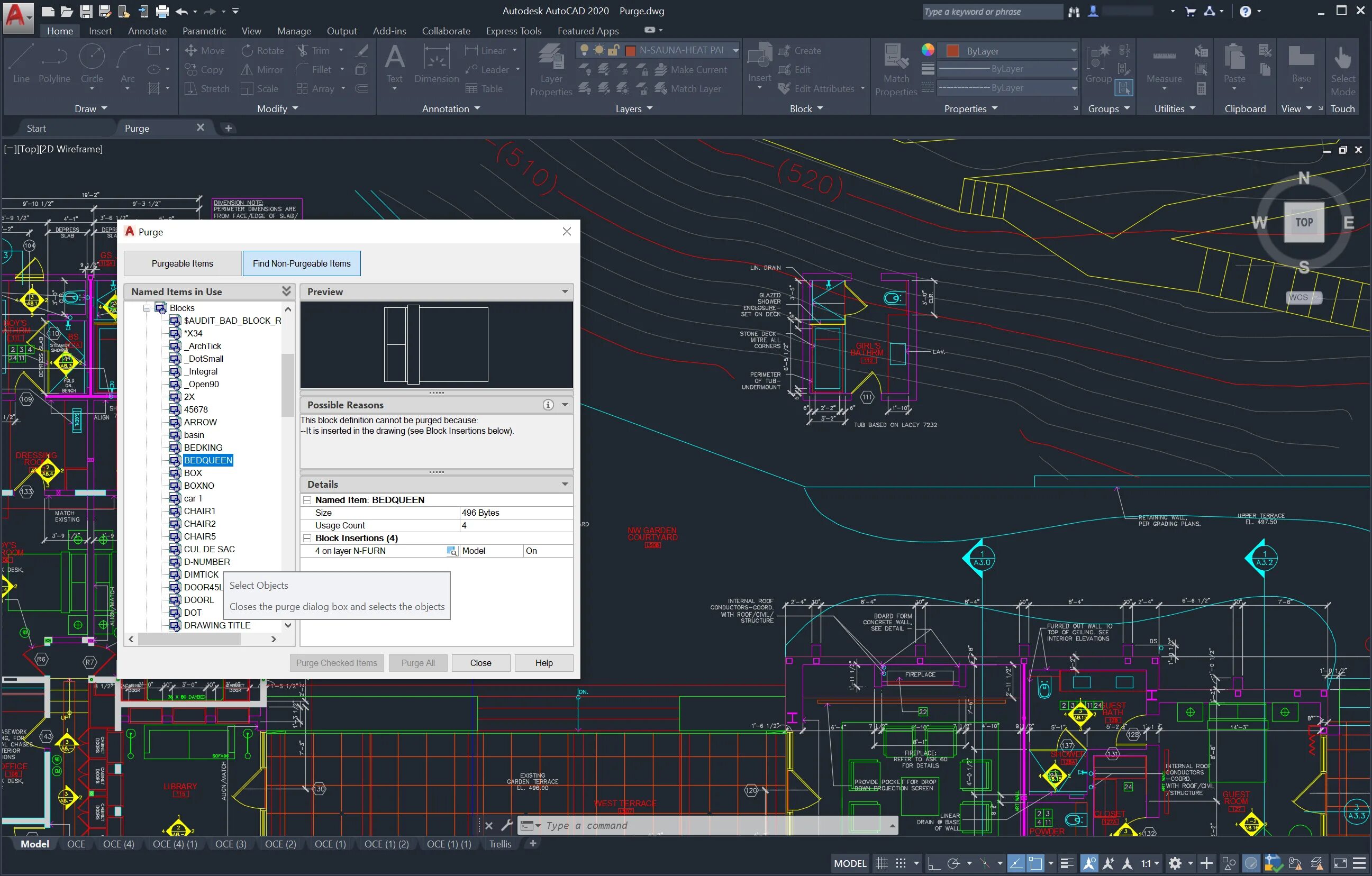The height and width of the screenshot is (876, 1372).
Task: Collapse the Named Item BEDQUEEN section
Action: pos(307,500)
